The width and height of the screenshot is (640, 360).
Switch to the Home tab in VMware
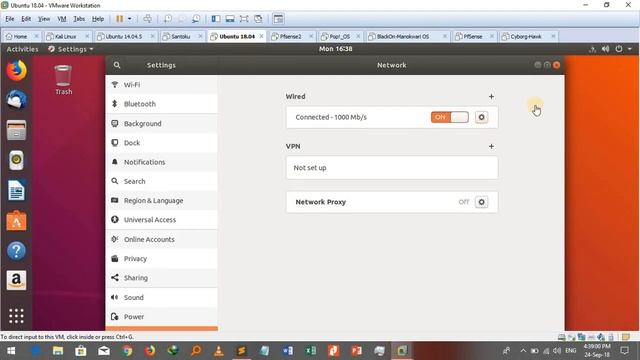pyautogui.click(x=20, y=36)
